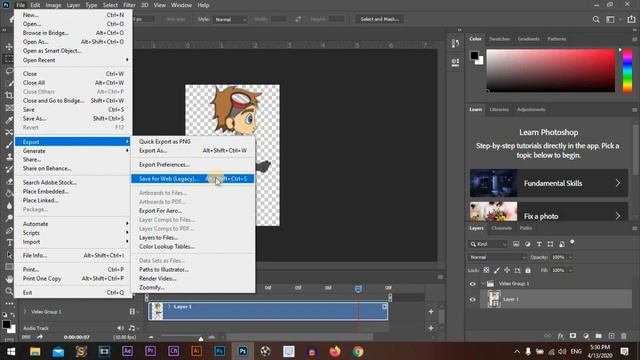The width and height of the screenshot is (640, 360).
Task: Open the Opacity dropdown arrow
Action: click(570, 257)
